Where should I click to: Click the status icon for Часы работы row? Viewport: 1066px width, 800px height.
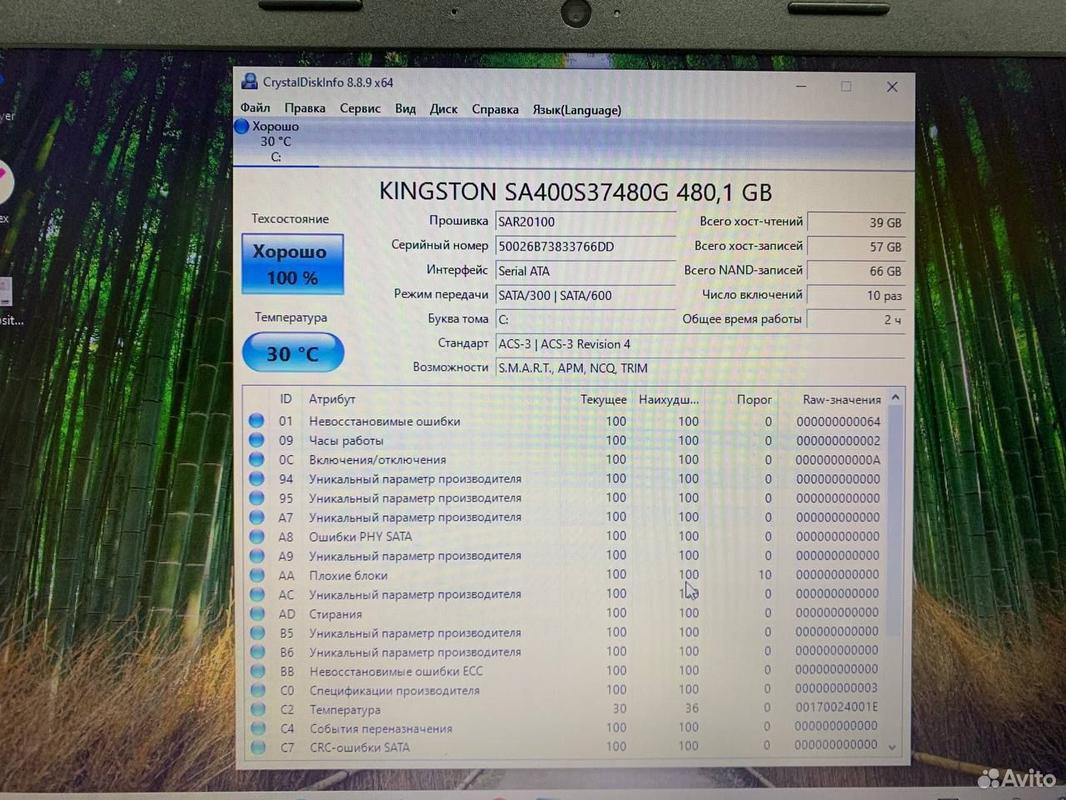[x=257, y=441]
